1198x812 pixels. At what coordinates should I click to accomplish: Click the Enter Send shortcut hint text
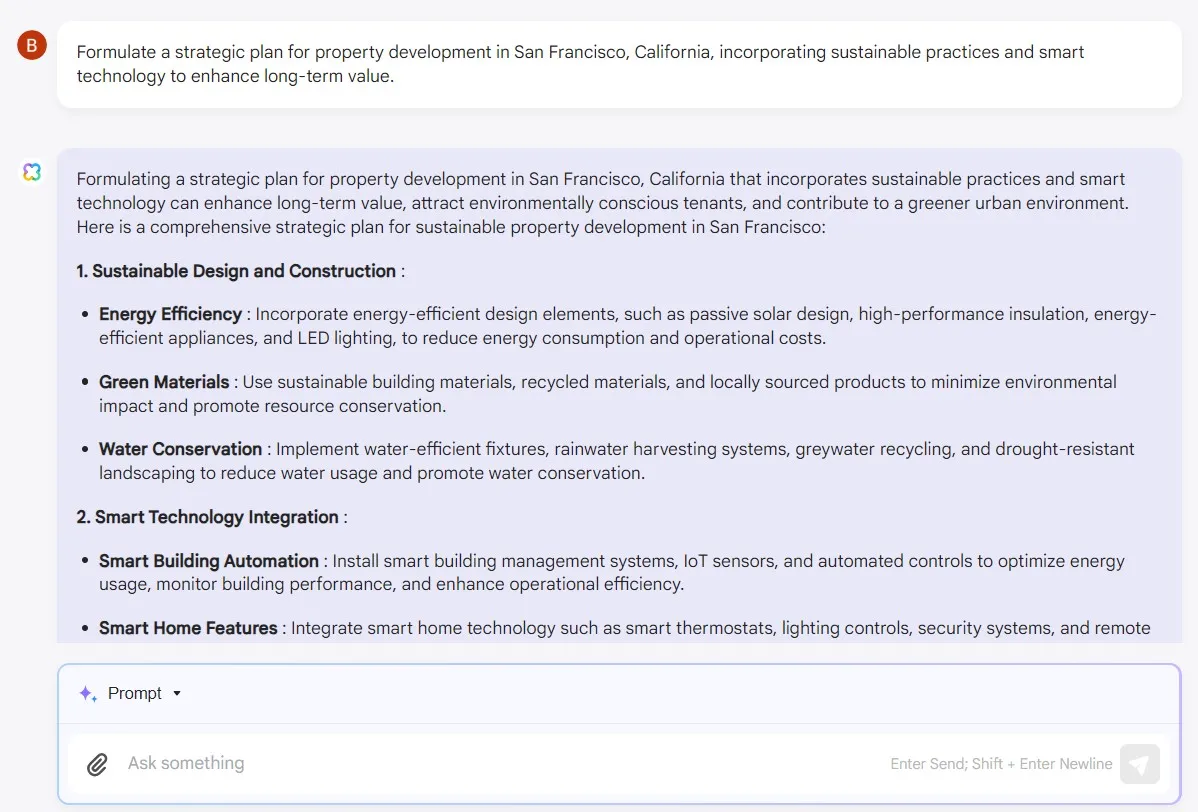[1001, 764]
